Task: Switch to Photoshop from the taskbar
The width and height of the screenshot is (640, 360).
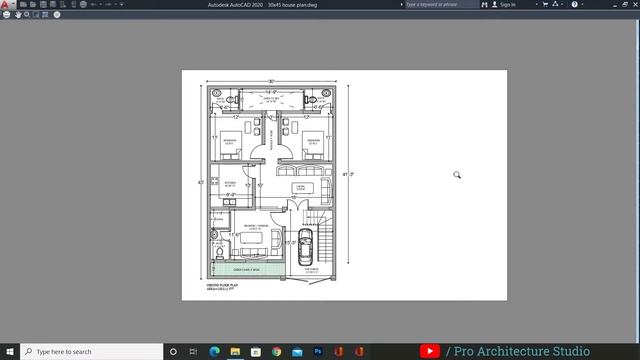Action: tap(318, 351)
